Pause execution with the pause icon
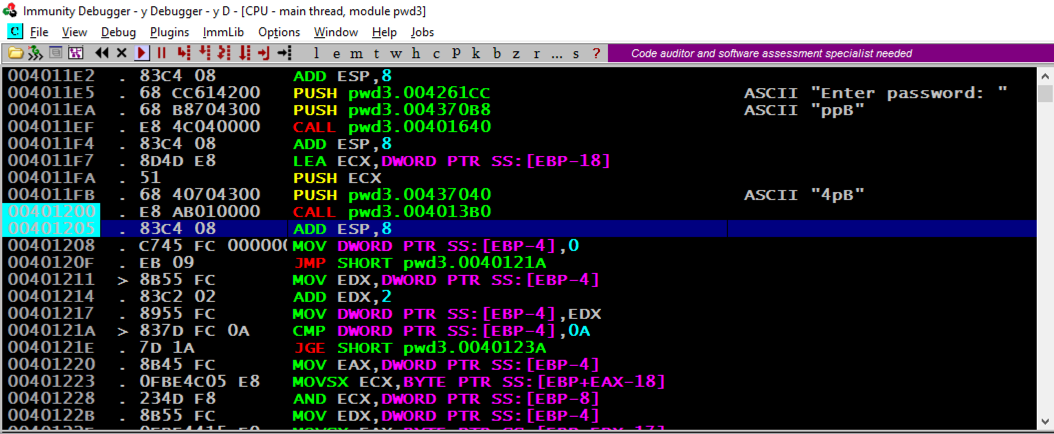 click(161, 53)
